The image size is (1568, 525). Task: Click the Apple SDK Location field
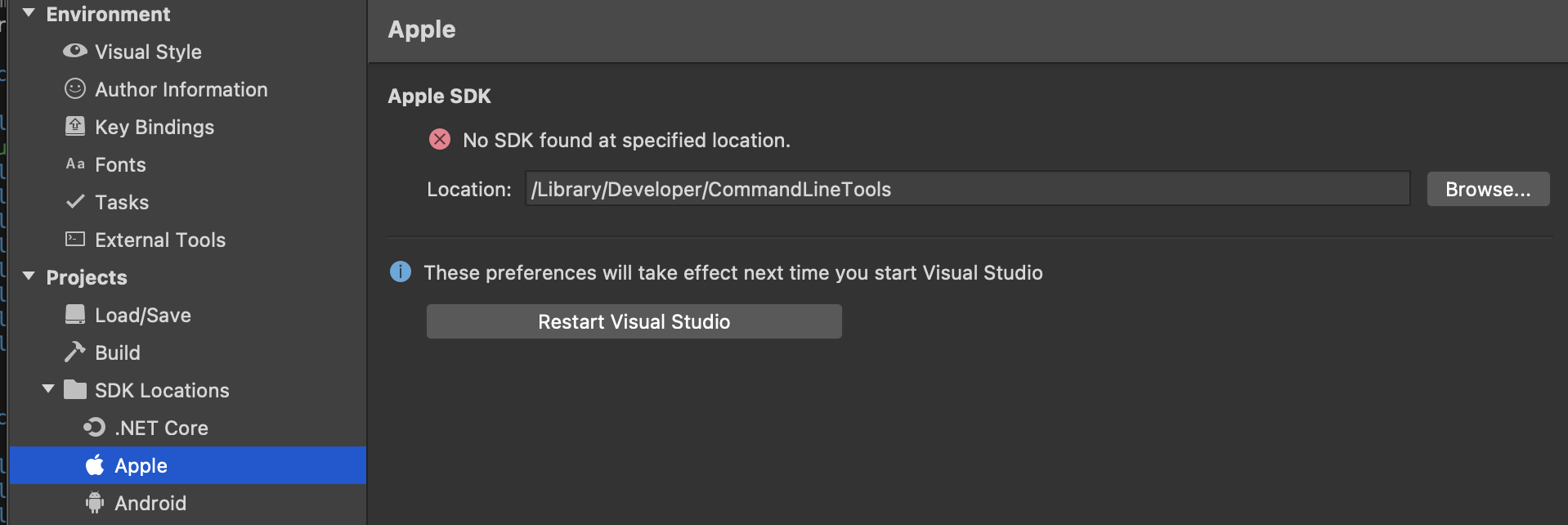968,189
